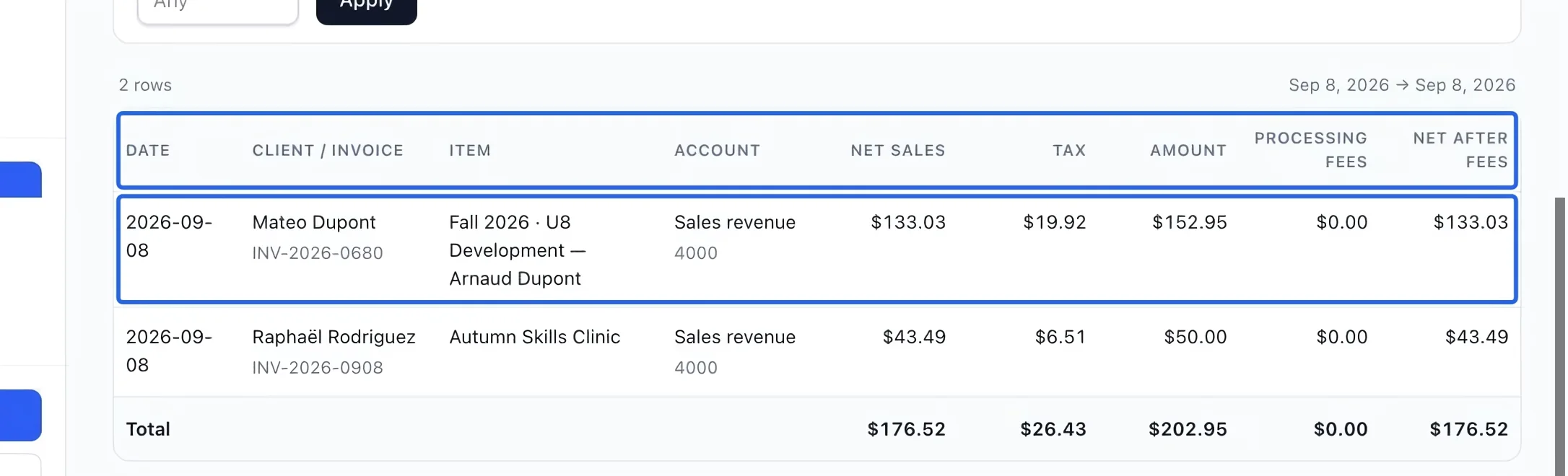Click the TAX column header
Screen dimensions: 1568x476
click(1069, 150)
